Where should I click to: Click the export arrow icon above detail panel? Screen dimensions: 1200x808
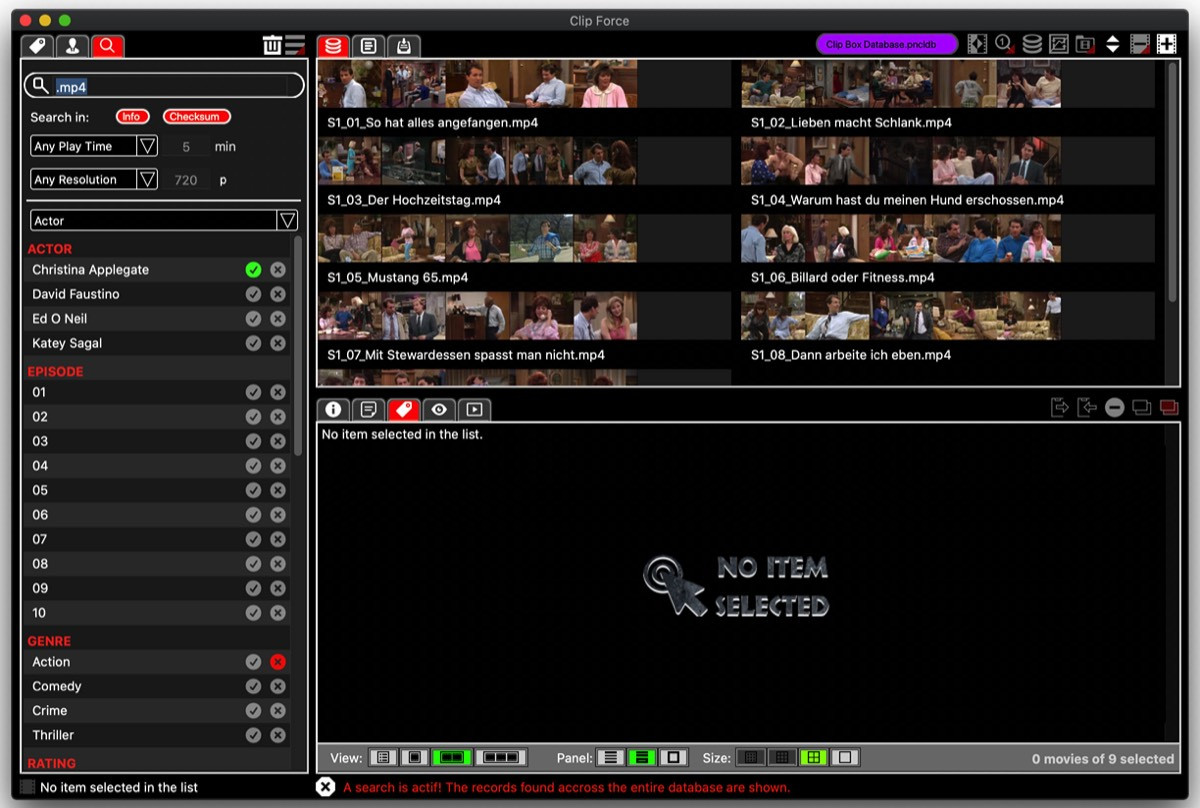1060,407
